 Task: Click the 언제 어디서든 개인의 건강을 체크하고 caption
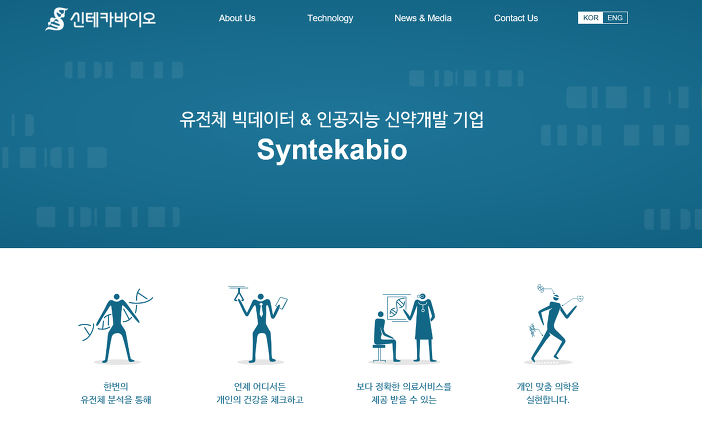point(260,393)
